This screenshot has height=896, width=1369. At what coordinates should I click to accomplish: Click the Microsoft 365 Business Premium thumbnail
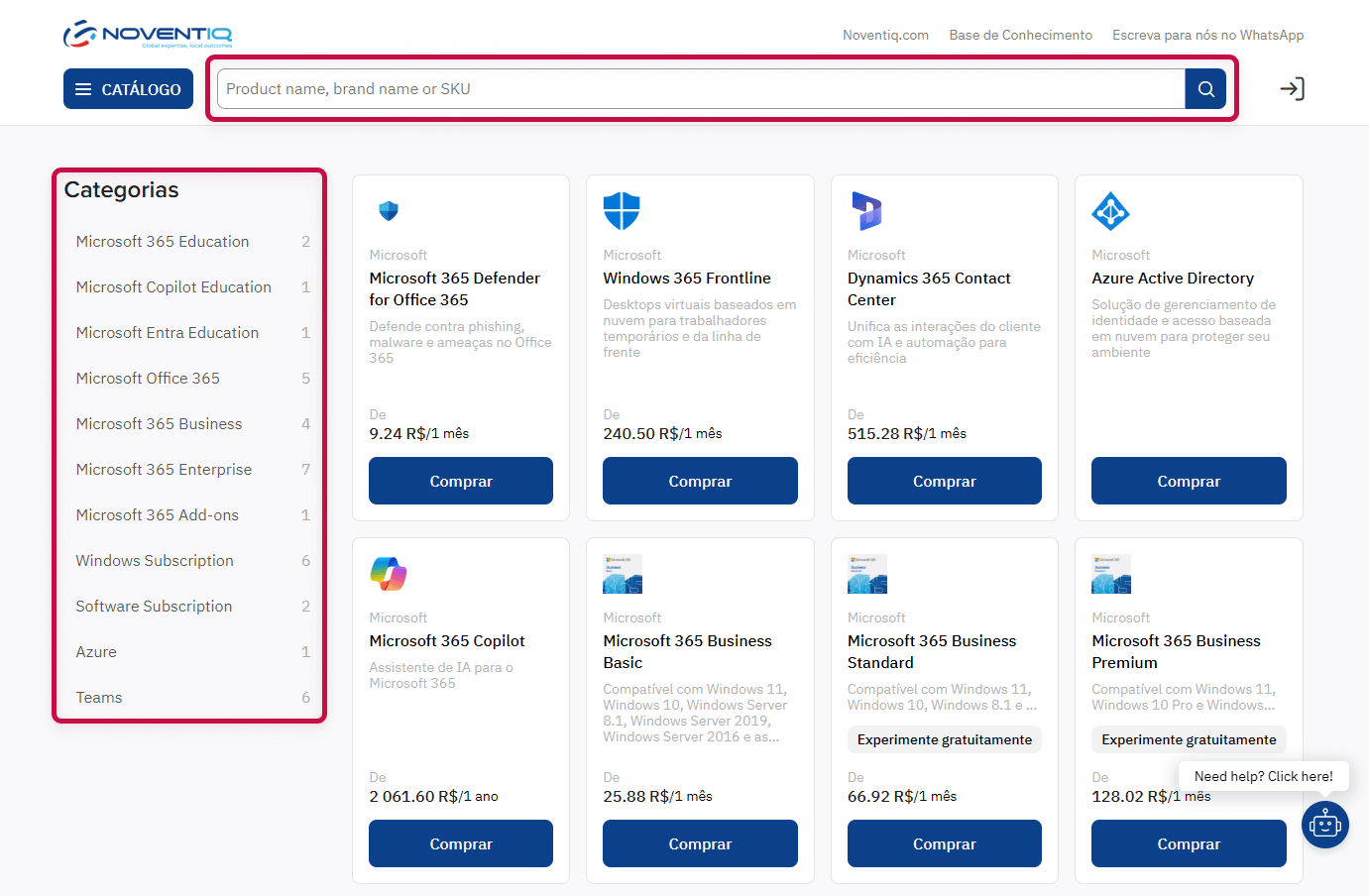pos(1110,574)
